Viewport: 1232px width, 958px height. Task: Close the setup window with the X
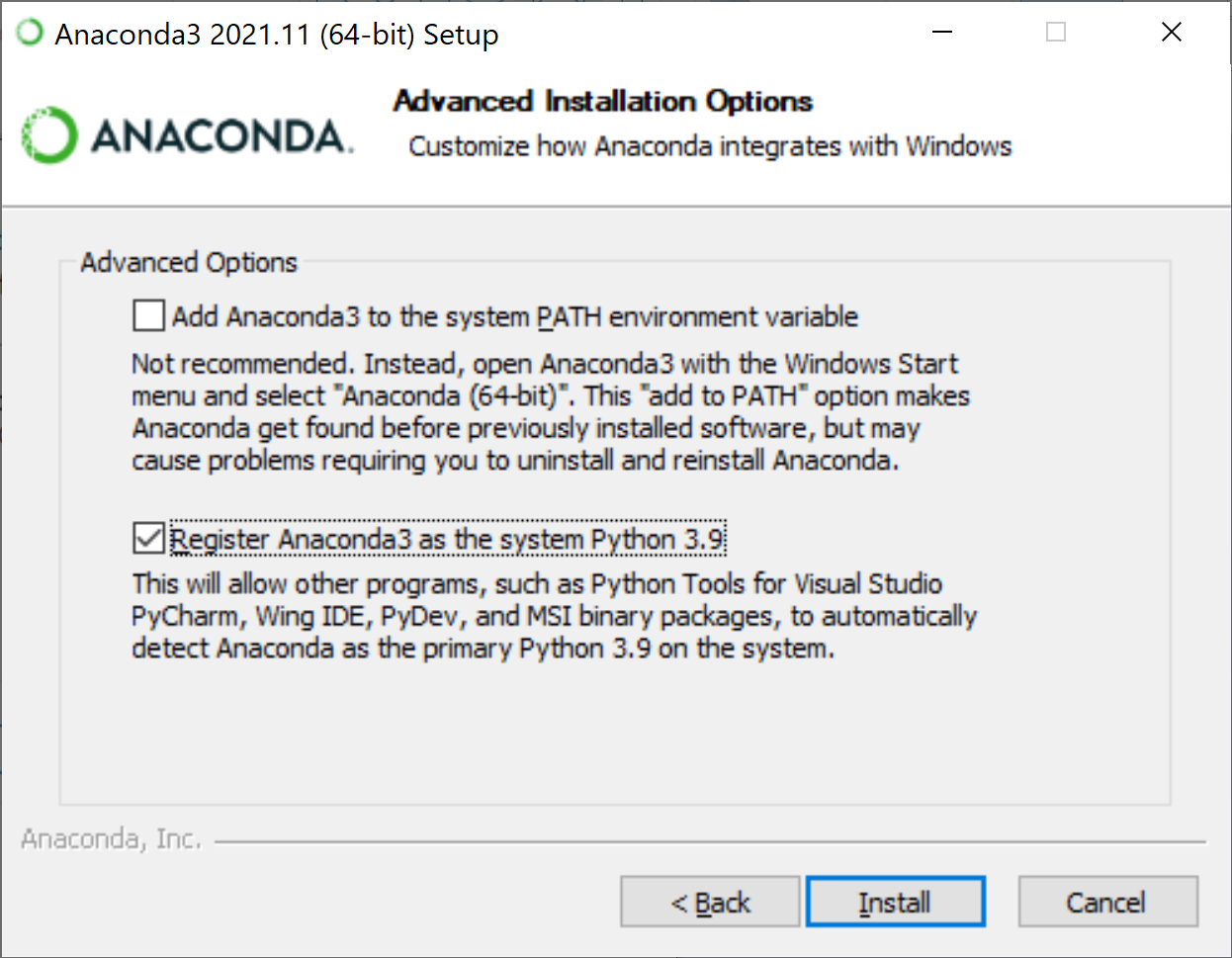[x=1172, y=33]
